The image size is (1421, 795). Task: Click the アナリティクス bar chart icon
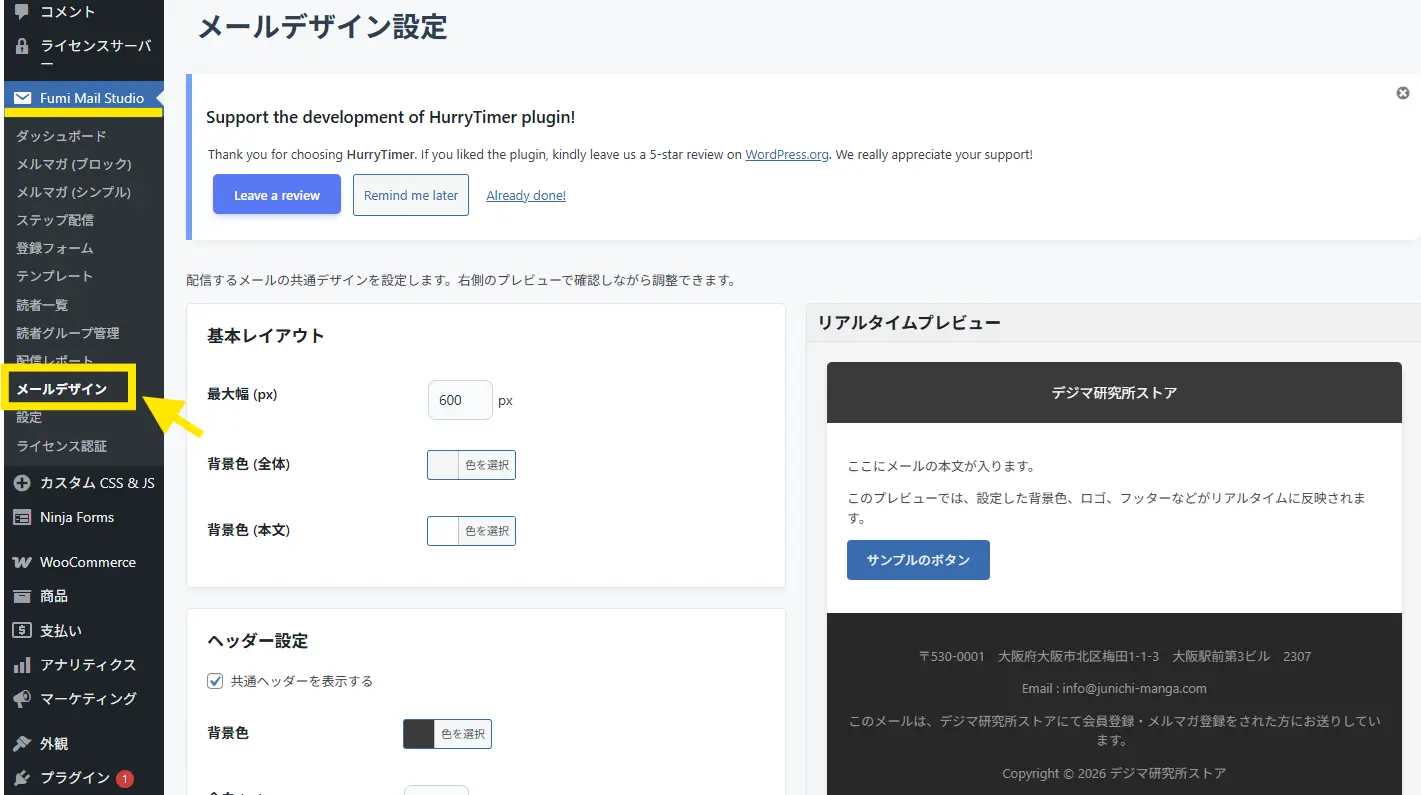click(21, 665)
